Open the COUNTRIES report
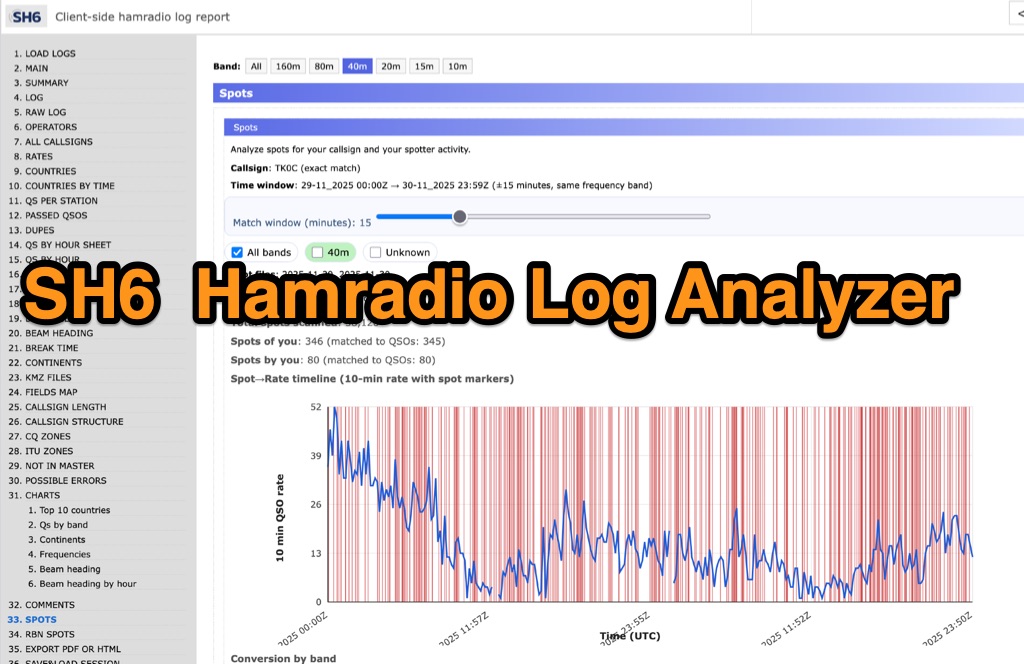Screen dimensions: 1024x664 pyautogui.click(x=48, y=171)
